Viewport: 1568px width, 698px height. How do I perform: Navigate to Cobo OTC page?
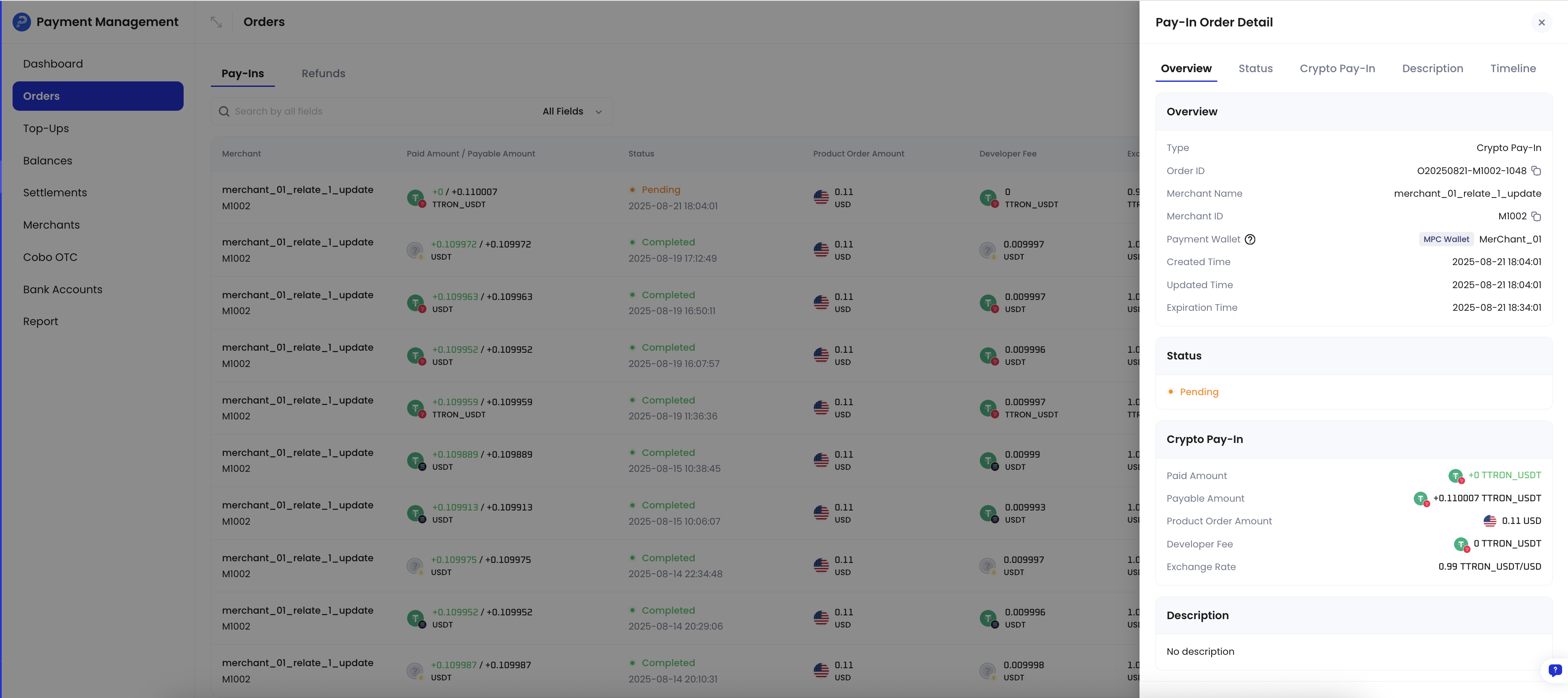50,257
